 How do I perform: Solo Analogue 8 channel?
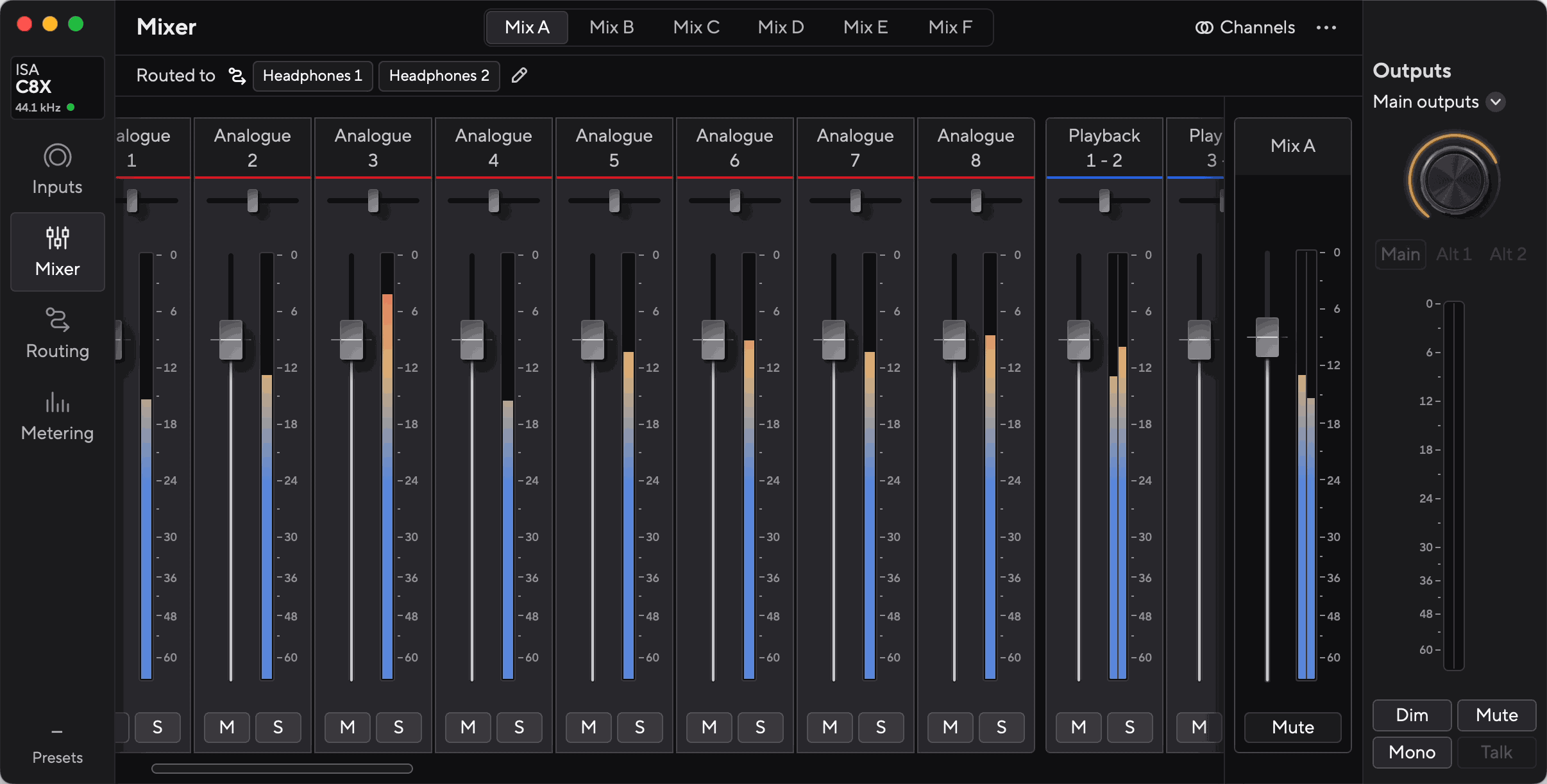(x=1002, y=727)
